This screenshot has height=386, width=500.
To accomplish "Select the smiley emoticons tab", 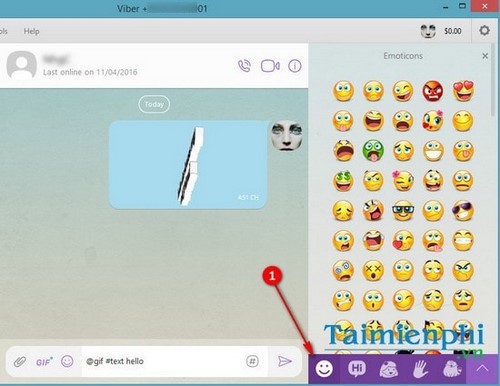I will [324, 369].
